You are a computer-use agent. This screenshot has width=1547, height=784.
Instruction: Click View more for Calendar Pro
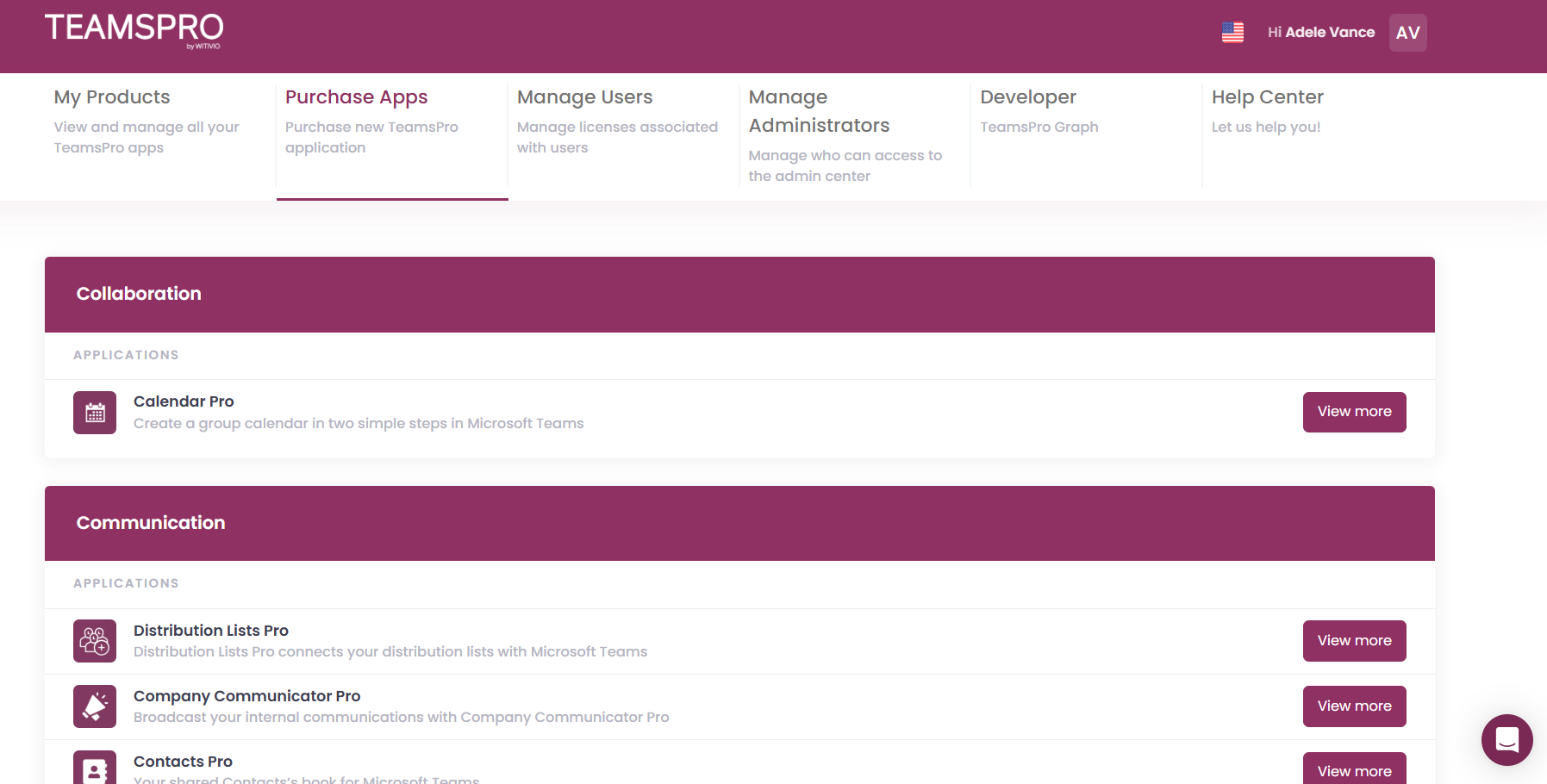[1354, 412]
